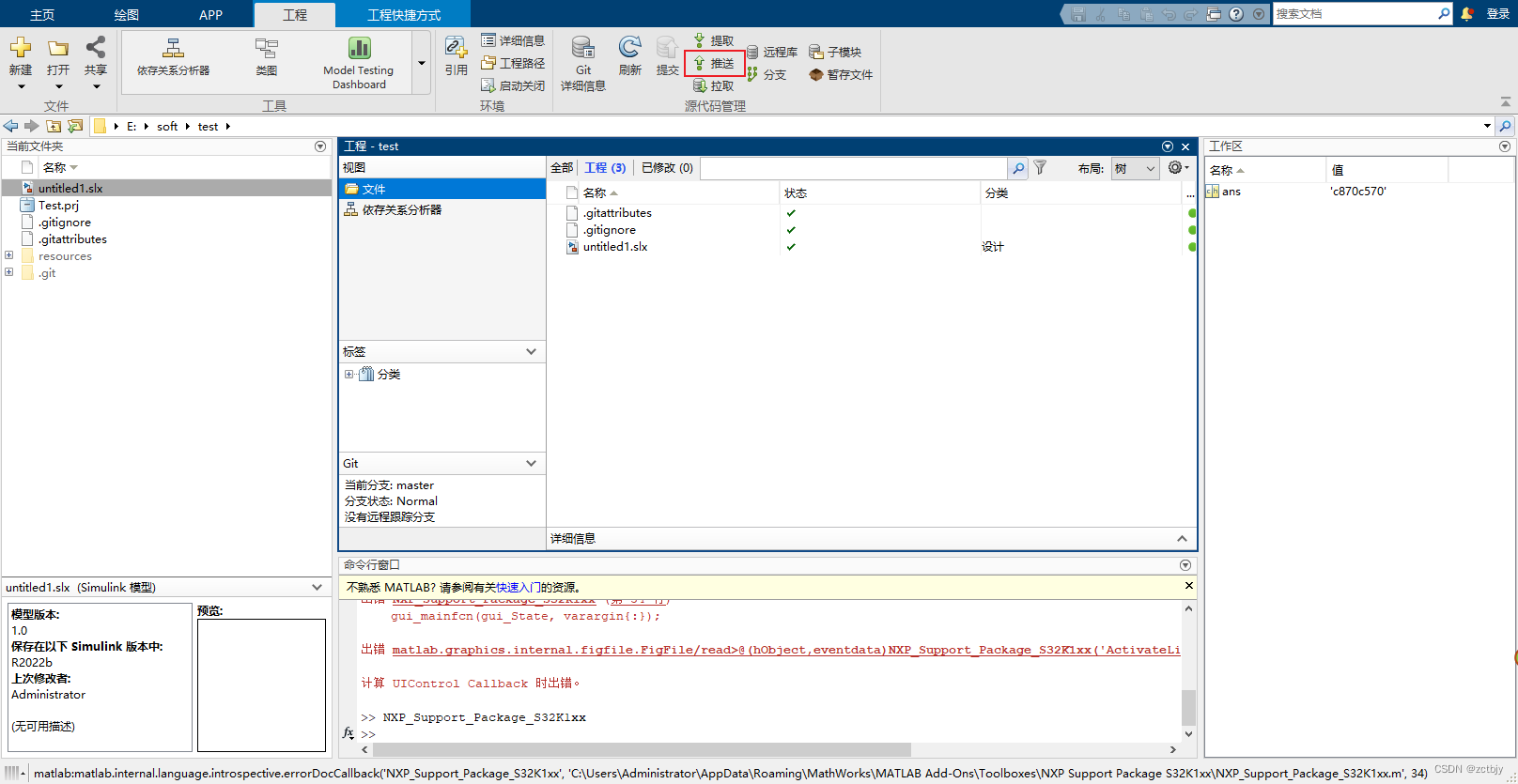Viewport: 1518px width, 784px height.
Task: Expand the resources folder
Action: (x=8, y=255)
